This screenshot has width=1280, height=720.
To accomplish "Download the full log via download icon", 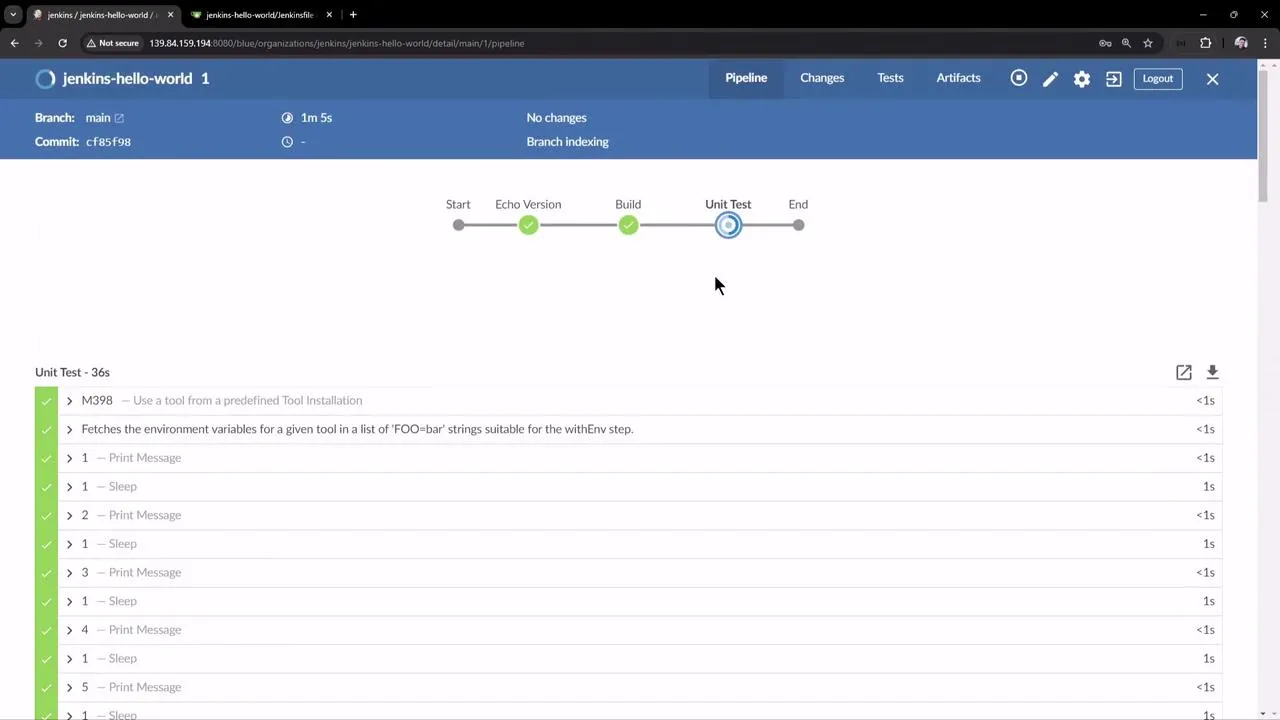I will 1212,372.
